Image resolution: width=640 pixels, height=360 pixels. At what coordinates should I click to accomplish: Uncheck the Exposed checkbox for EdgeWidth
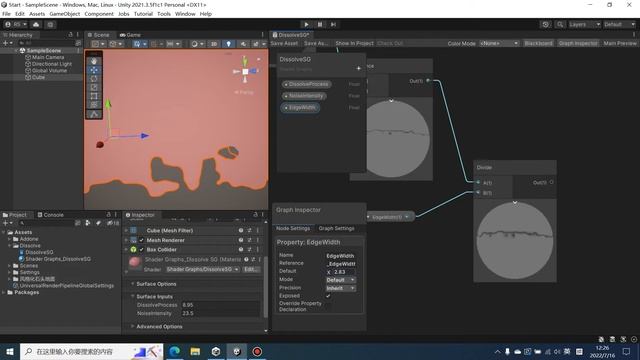(x=328, y=296)
